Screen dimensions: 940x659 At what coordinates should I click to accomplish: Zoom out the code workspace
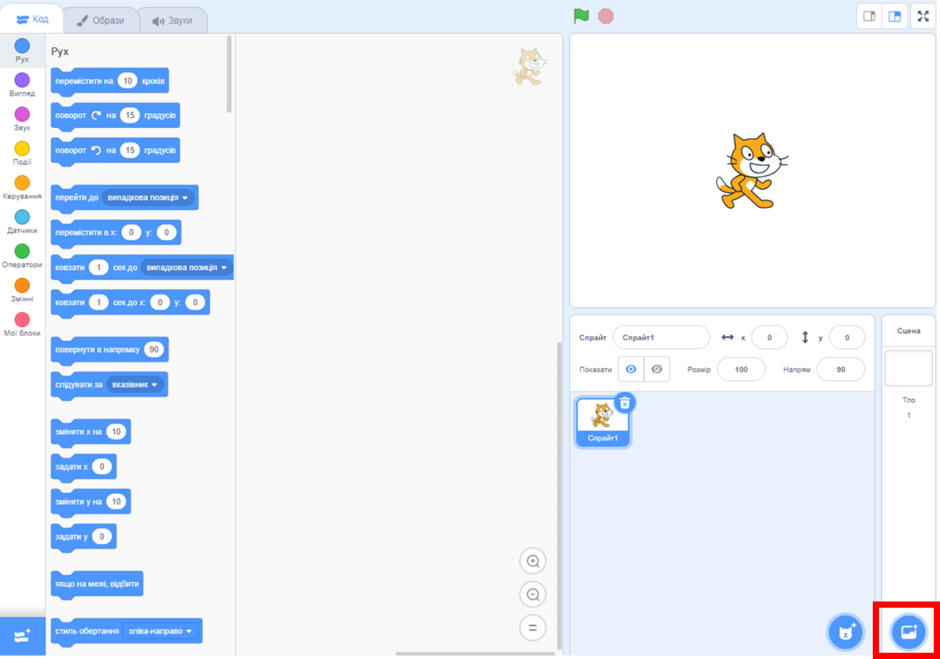[532, 595]
